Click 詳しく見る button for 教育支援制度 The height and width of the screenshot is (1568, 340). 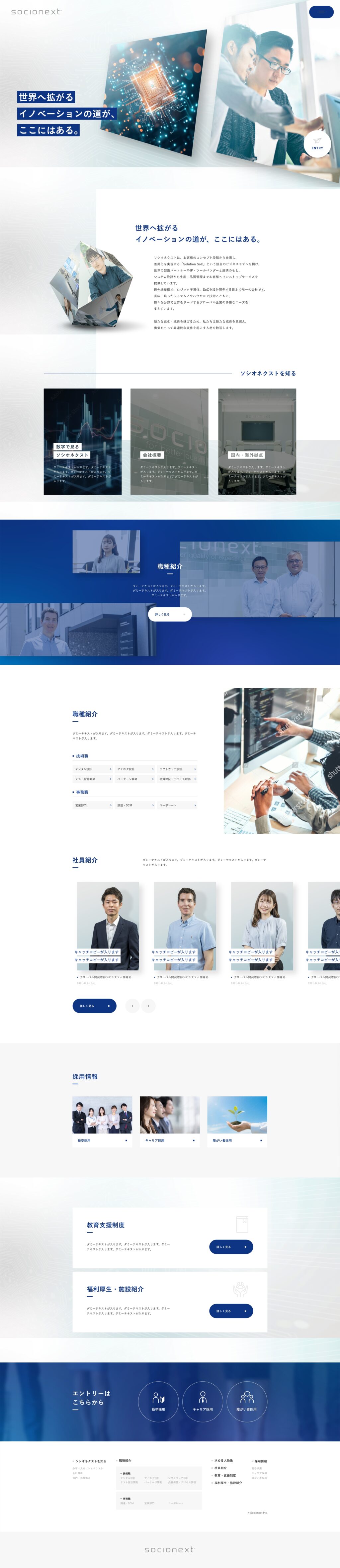click(x=230, y=1247)
